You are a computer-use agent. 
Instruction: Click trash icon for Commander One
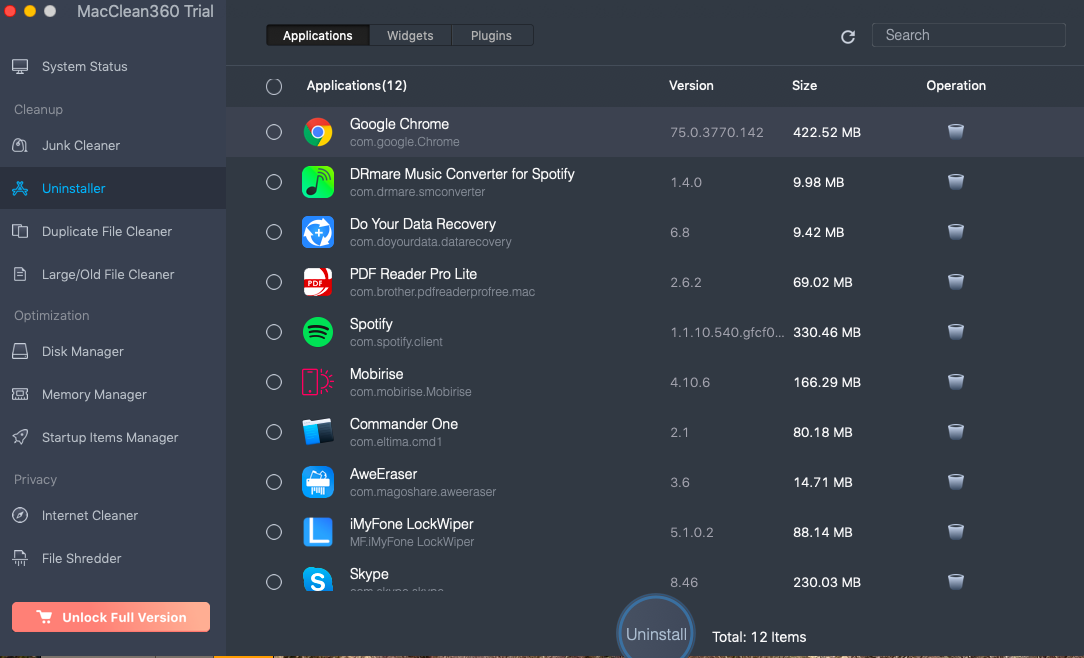coord(955,431)
